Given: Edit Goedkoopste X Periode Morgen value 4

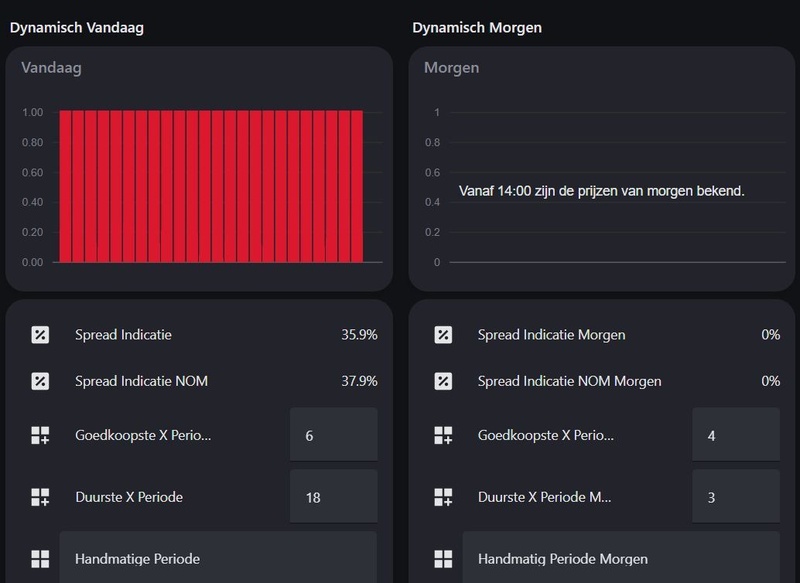Looking at the screenshot, I should click(735, 435).
